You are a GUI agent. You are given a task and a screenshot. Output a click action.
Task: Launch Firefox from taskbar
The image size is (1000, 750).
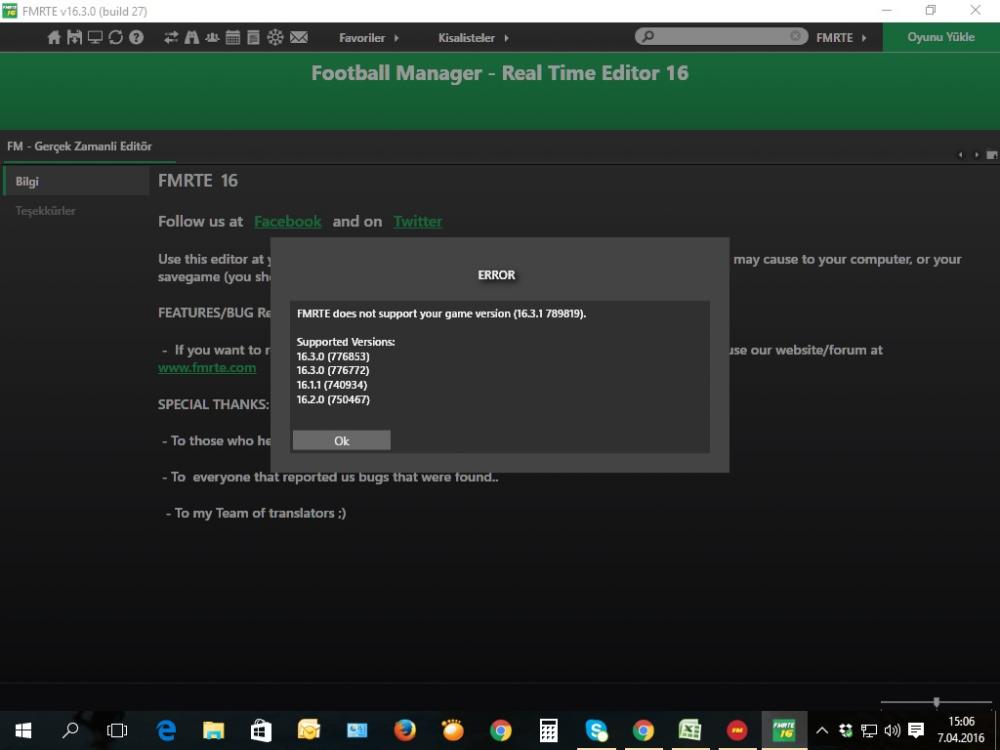(x=404, y=730)
